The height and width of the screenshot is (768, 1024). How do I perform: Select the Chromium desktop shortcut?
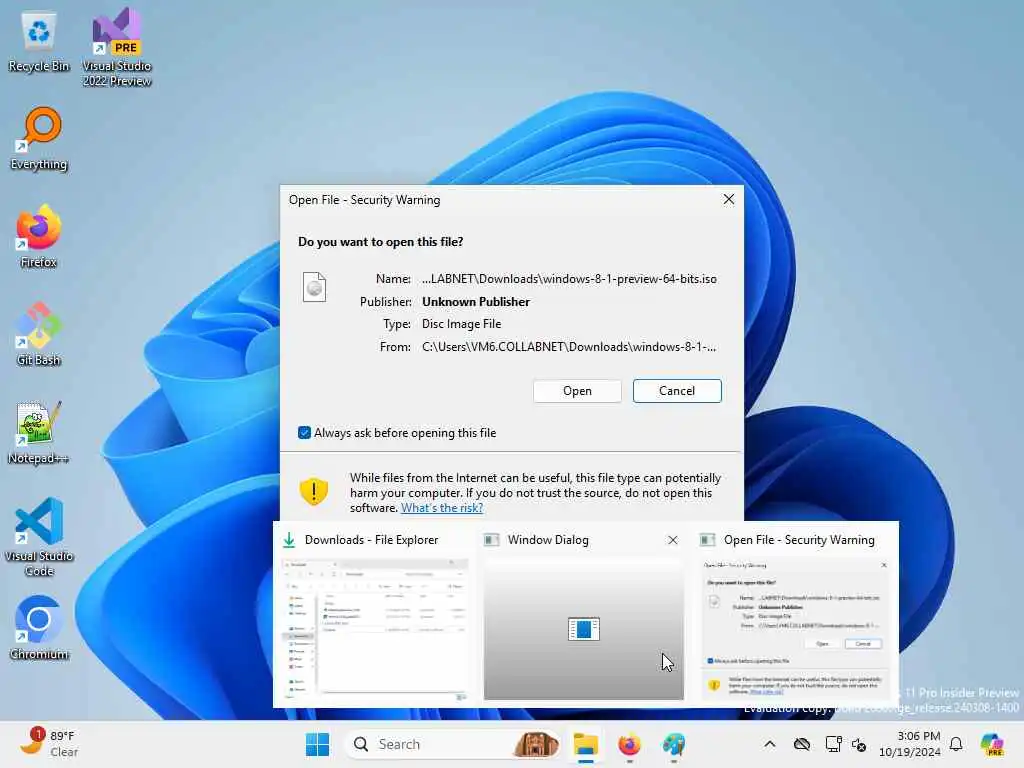coord(39,628)
